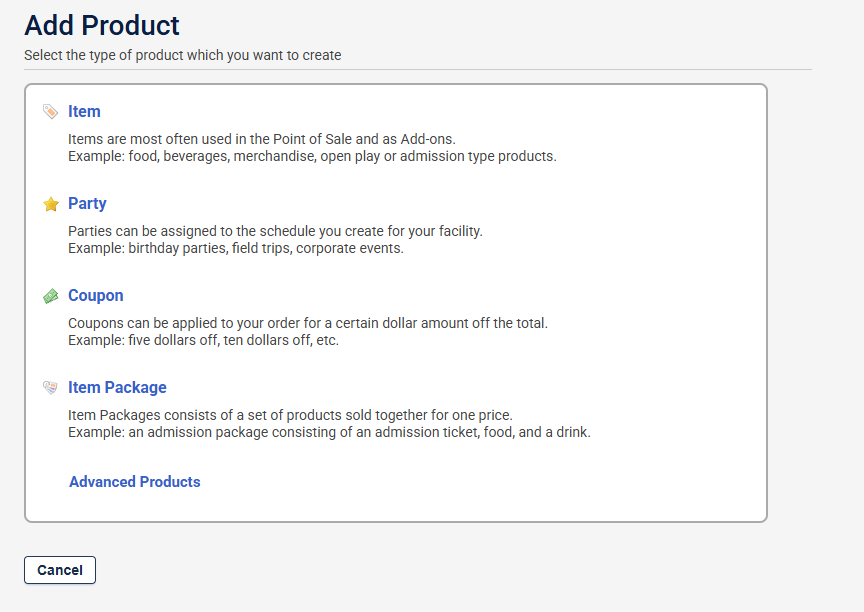Screen dimensions: 864x612
Task: Click the Coupons dollar amount description
Action: point(308,323)
